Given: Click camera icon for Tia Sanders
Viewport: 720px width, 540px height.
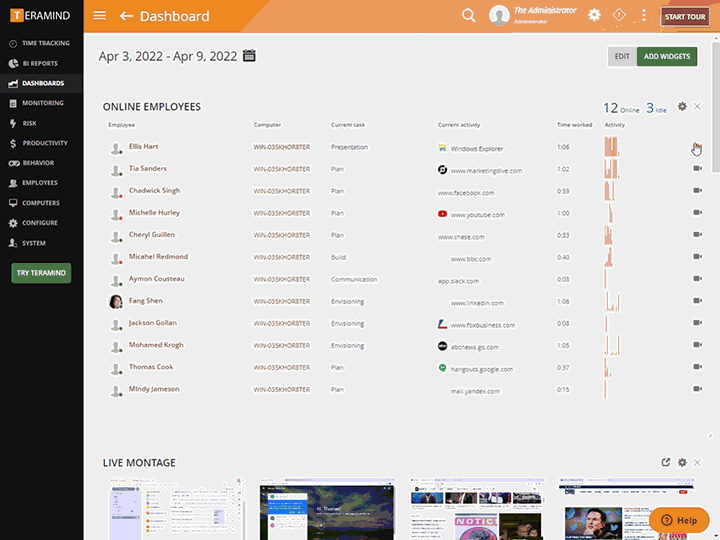Looking at the screenshot, I should point(697,169).
